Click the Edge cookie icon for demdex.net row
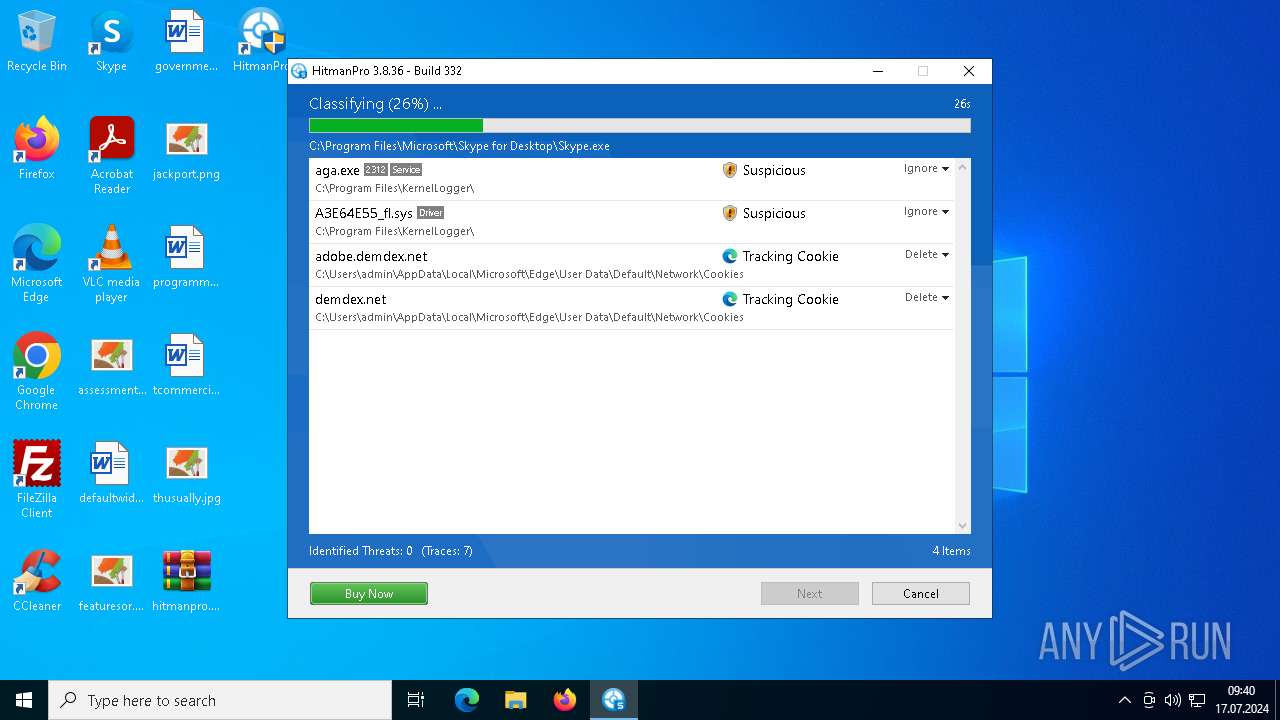This screenshot has height=720, width=1280. 730,299
